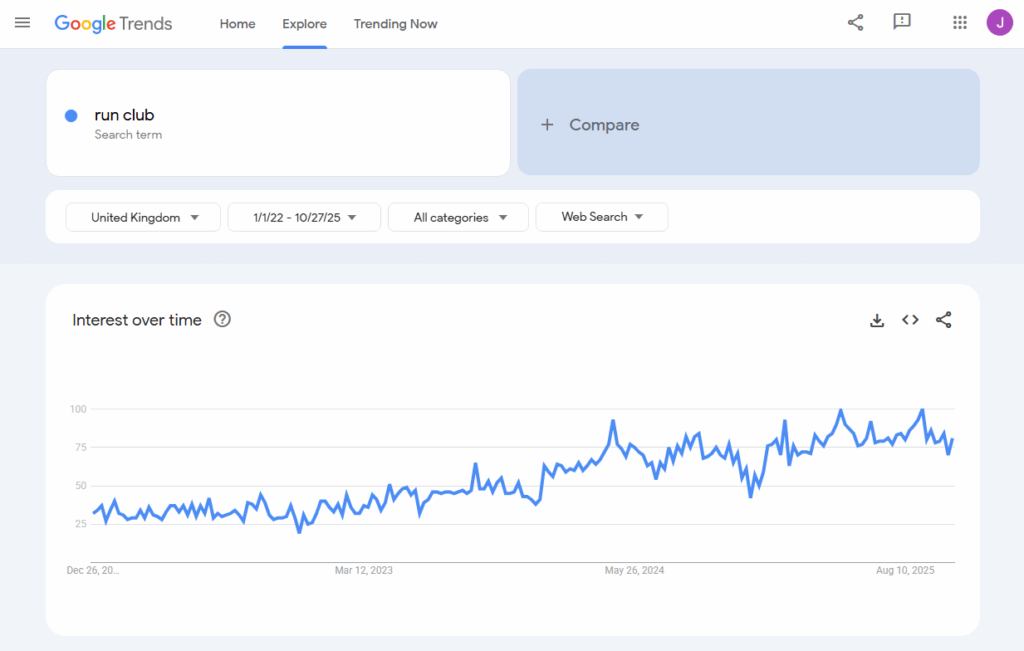The height and width of the screenshot is (651, 1024).
Task: Open your account menu via the J avatar
Action: [999, 22]
